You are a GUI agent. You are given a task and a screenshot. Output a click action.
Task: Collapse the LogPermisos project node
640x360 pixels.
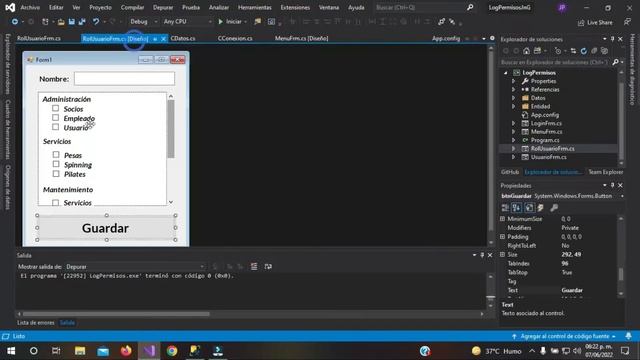tap(506, 73)
